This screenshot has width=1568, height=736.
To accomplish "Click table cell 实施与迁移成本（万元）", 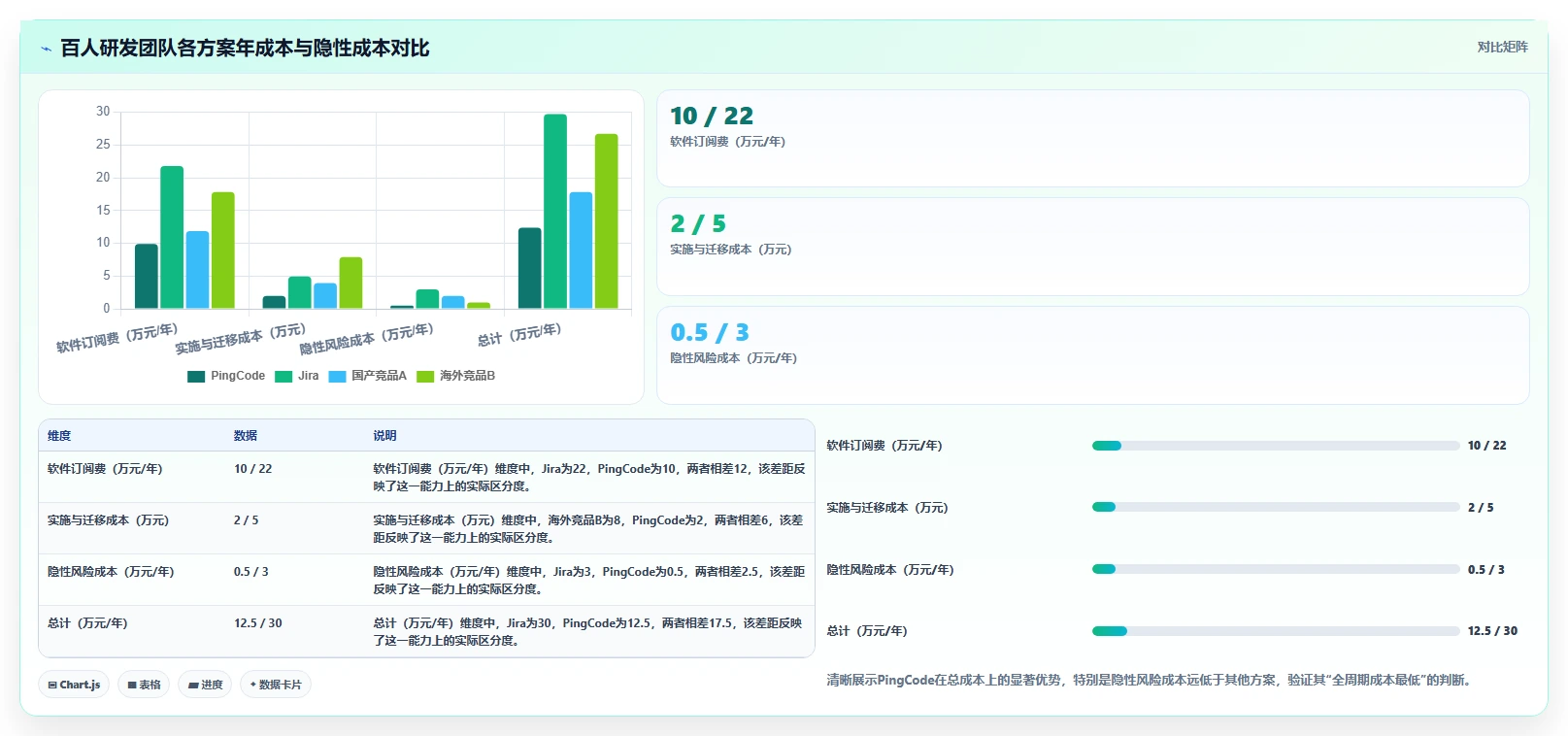I will (x=108, y=520).
